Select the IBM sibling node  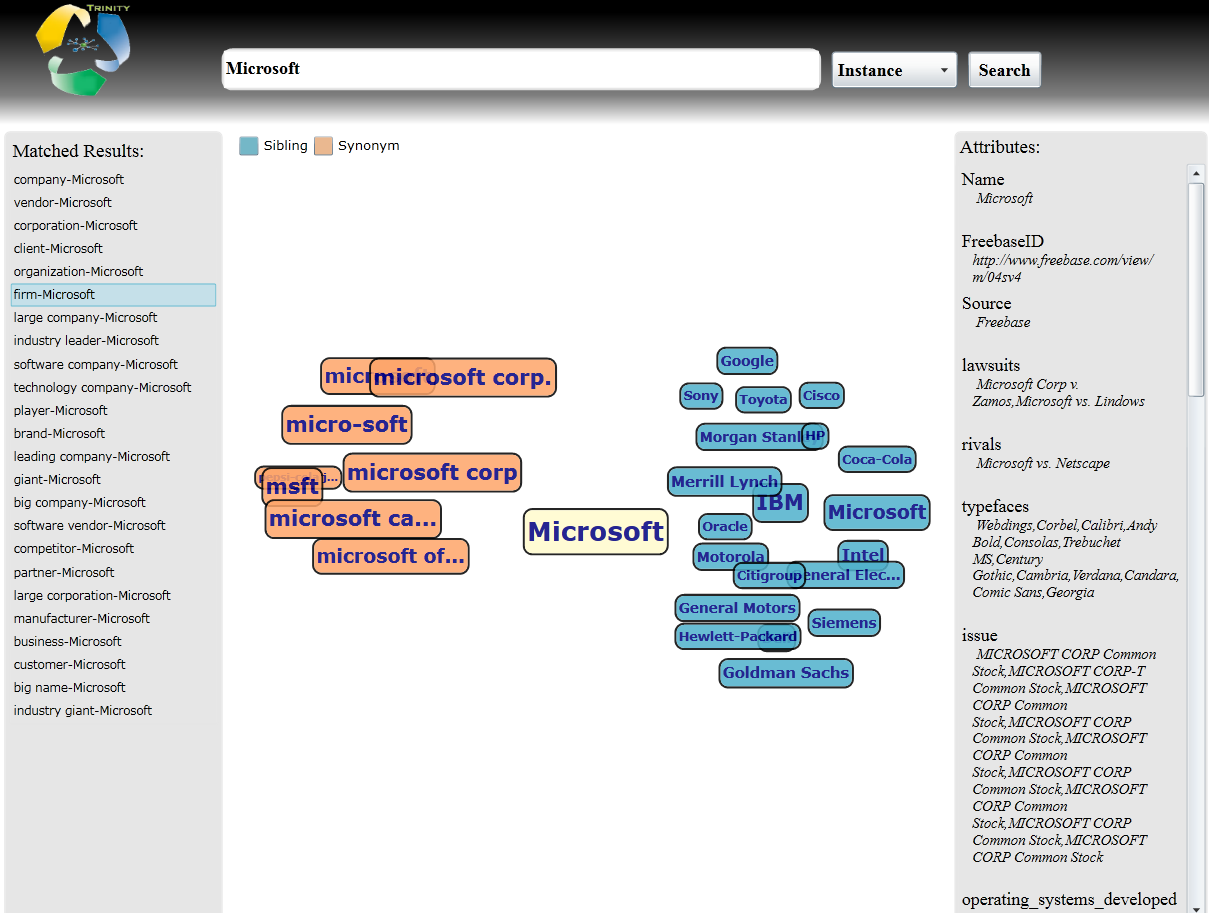coord(780,503)
